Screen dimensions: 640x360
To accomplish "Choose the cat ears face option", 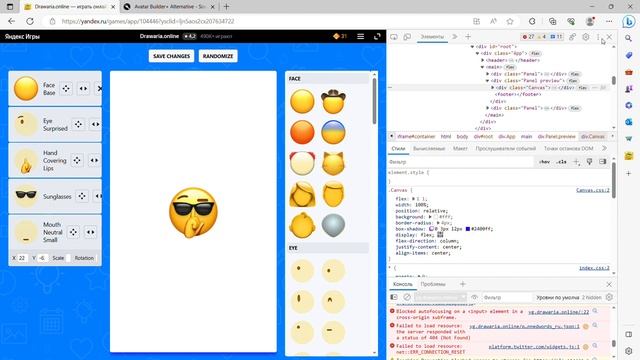I will pyautogui.click(x=333, y=163).
